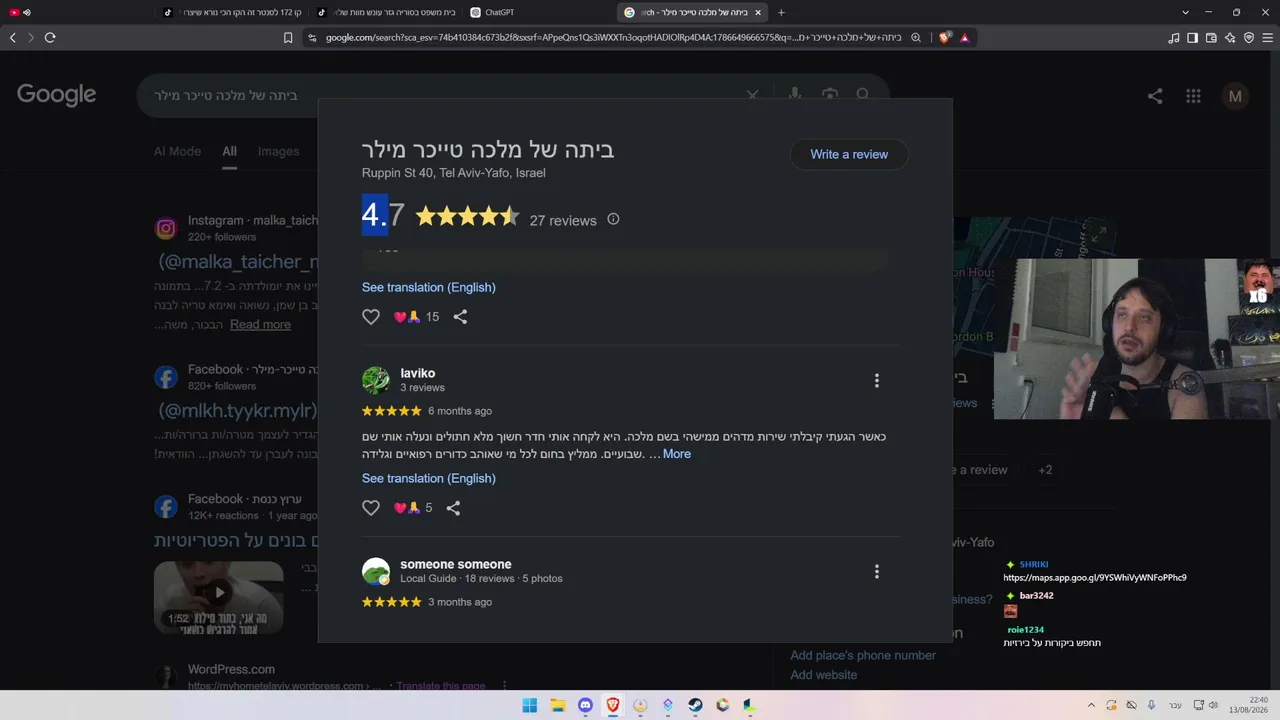Close the active Google search tab

[x=758, y=13]
